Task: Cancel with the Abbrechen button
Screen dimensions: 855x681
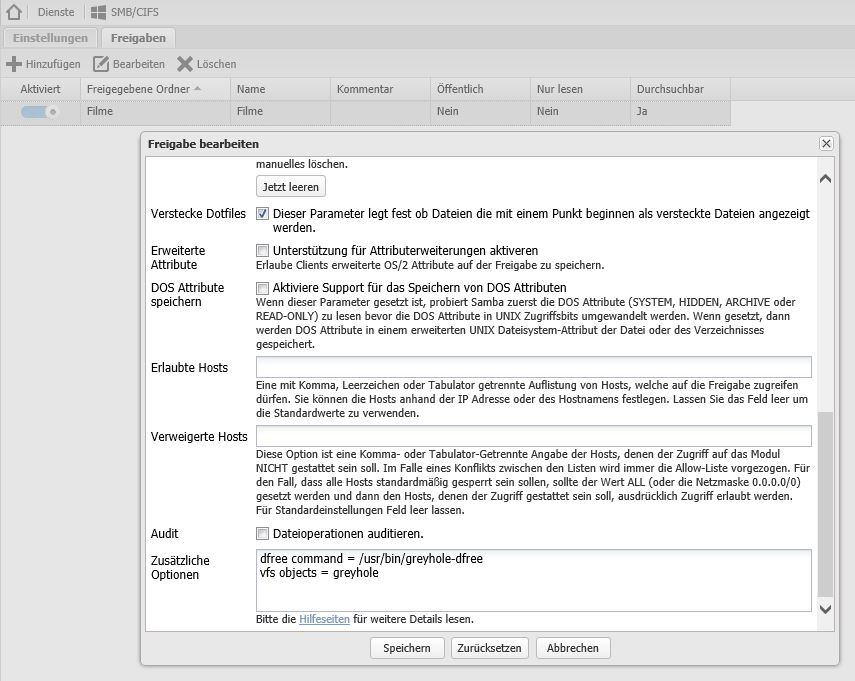Action: click(573, 648)
